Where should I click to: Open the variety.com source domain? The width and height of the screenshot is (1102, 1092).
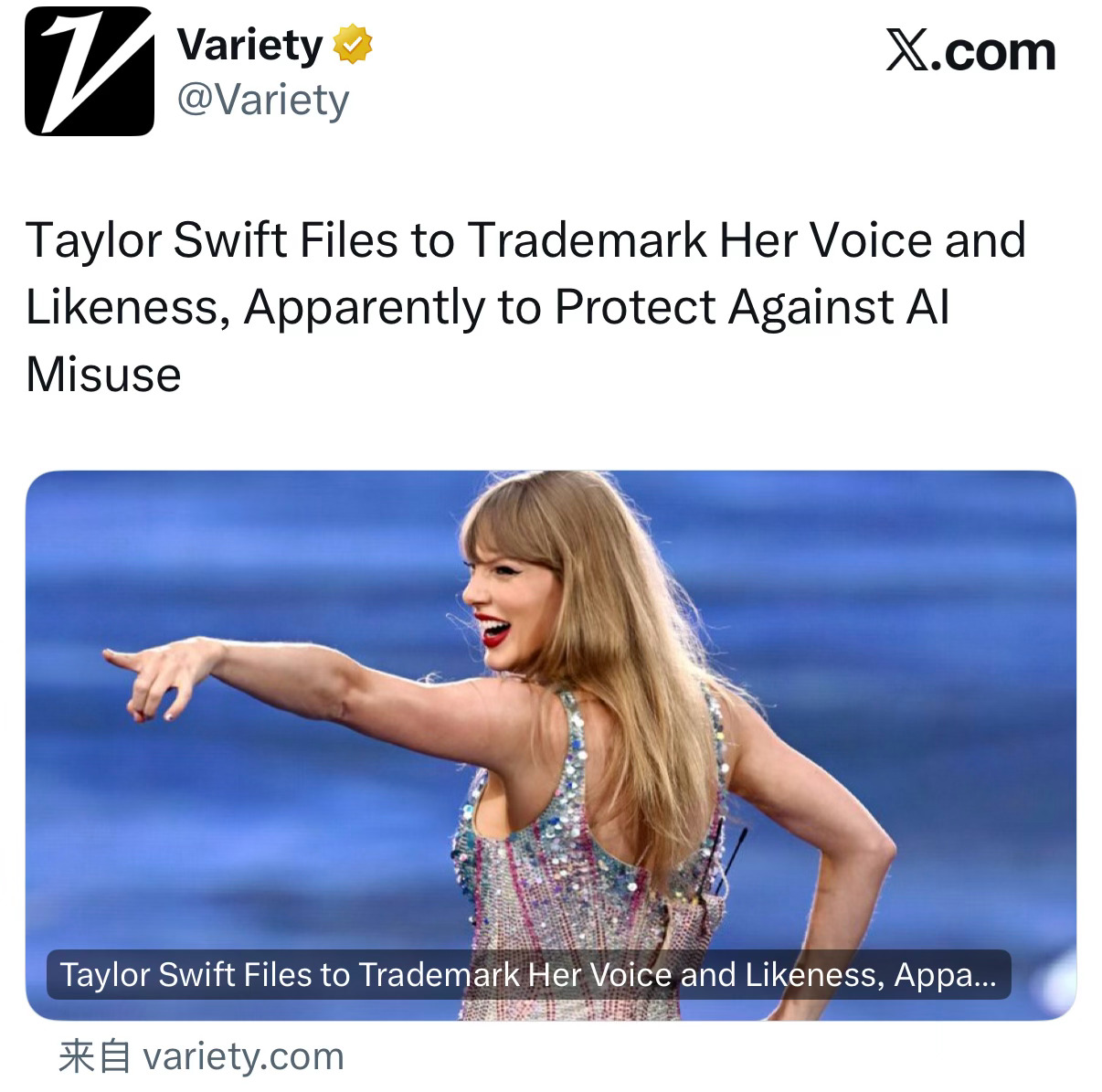[244, 1056]
